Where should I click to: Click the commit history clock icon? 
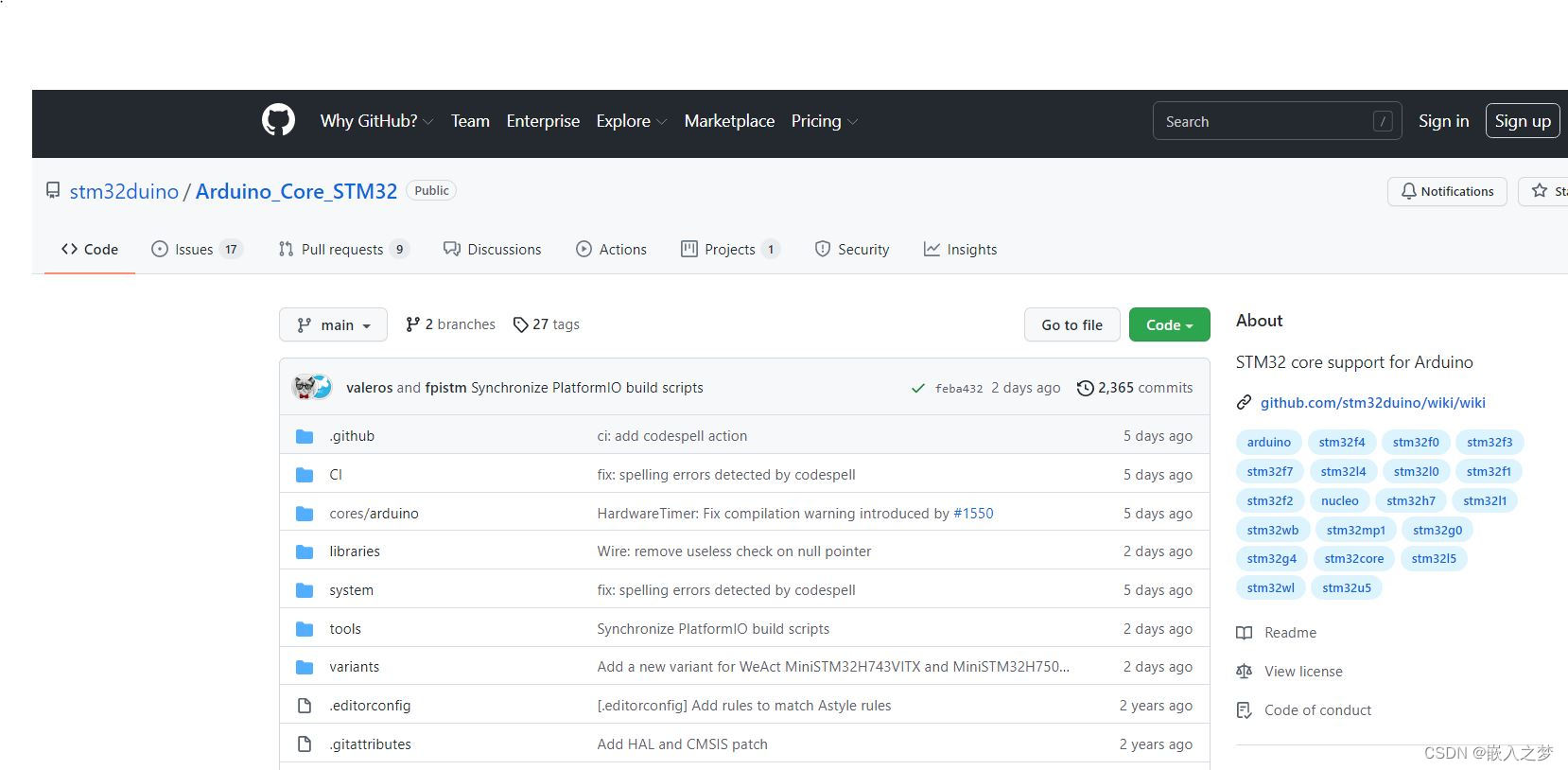(1085, 388)
